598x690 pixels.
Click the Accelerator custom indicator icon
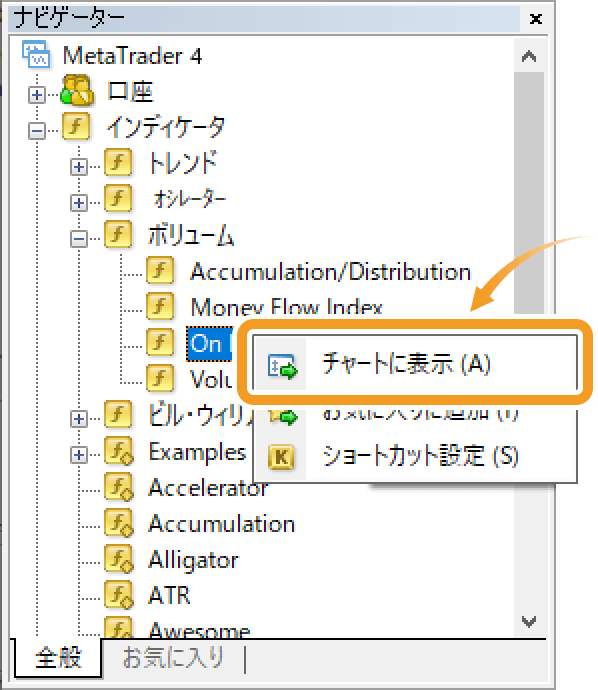119,487
